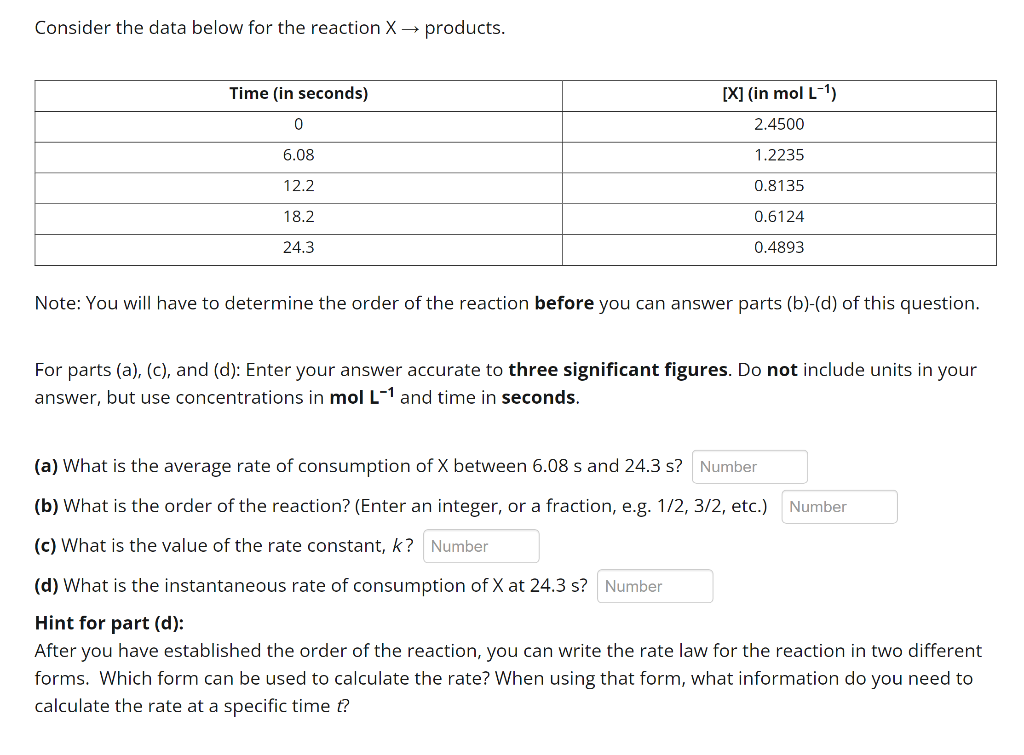The width and height of the screenshot is (1024, 755).
Task: Click the table cell showing 0.4893
Action: point(779,247)
